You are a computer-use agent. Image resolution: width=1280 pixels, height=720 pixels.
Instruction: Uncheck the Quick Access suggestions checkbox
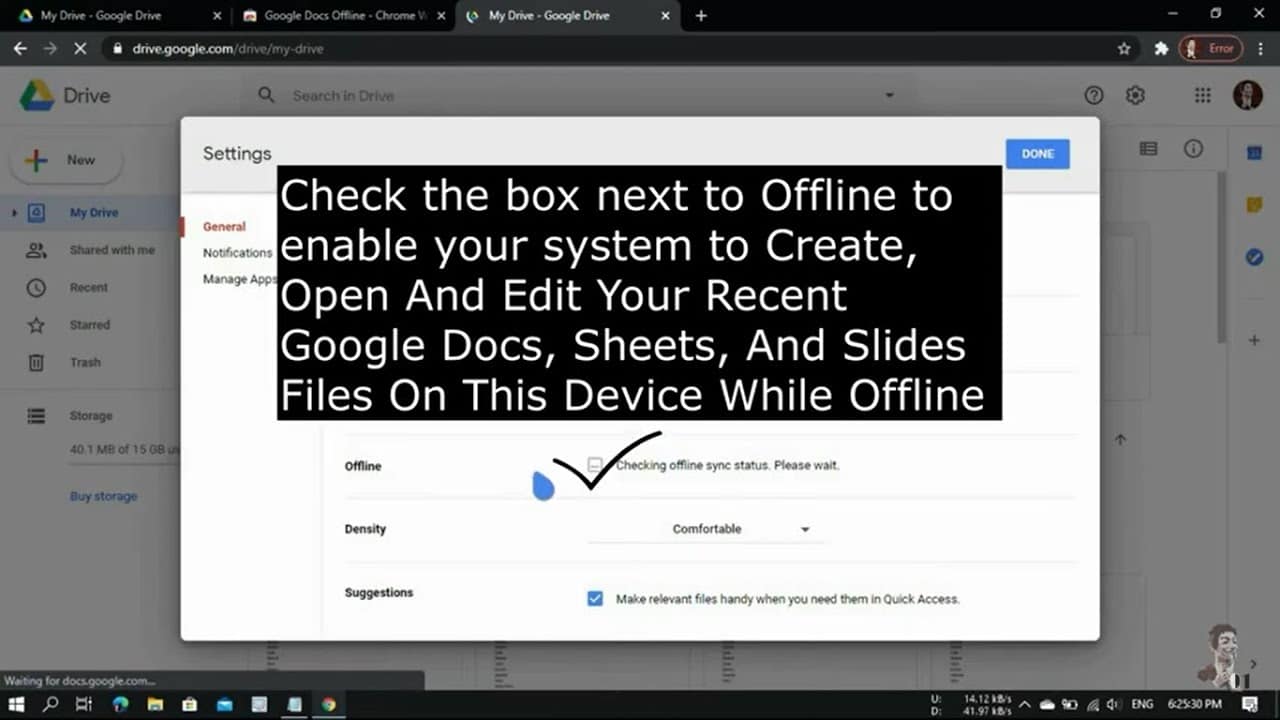pyautogui.click(x=595, y=599)
